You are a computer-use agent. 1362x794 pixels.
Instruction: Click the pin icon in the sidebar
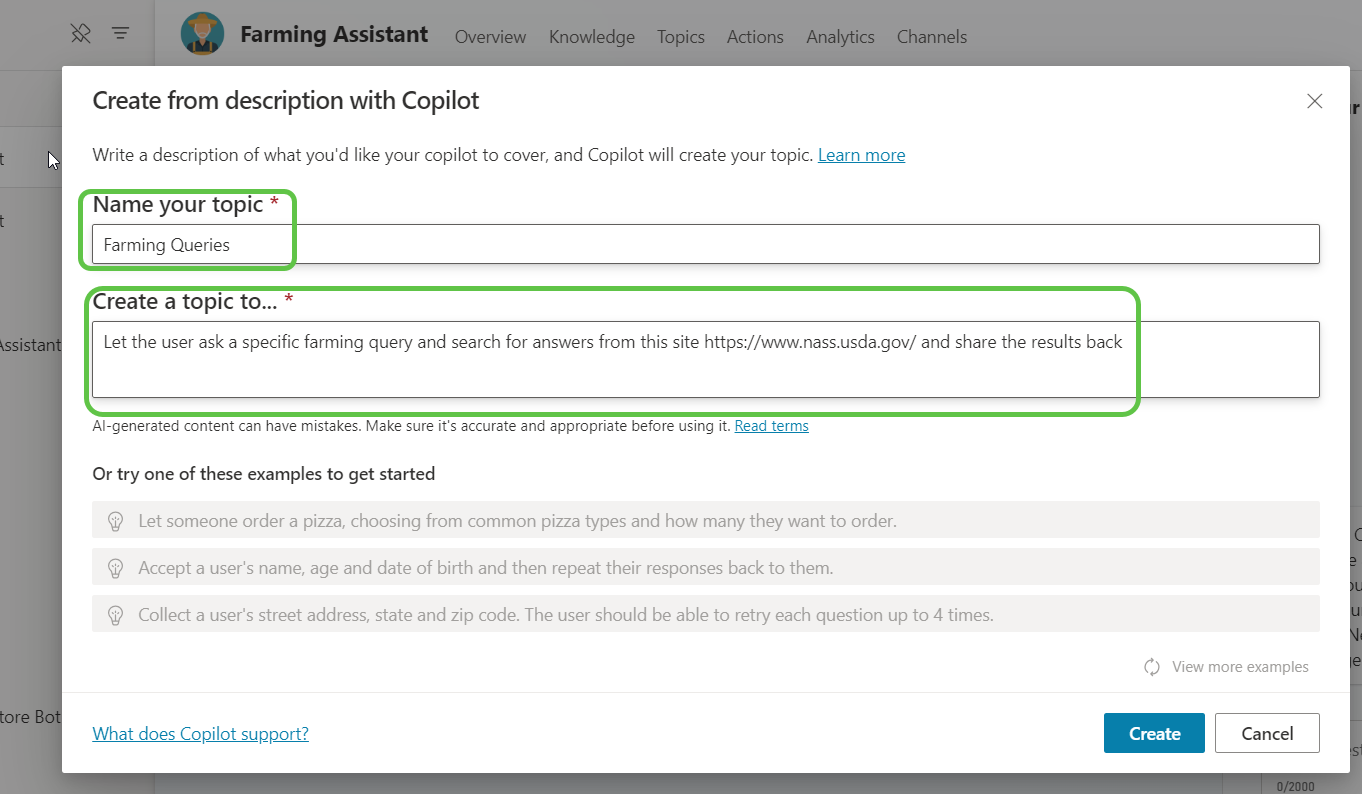pyautogui.click(x=81, y=33)
